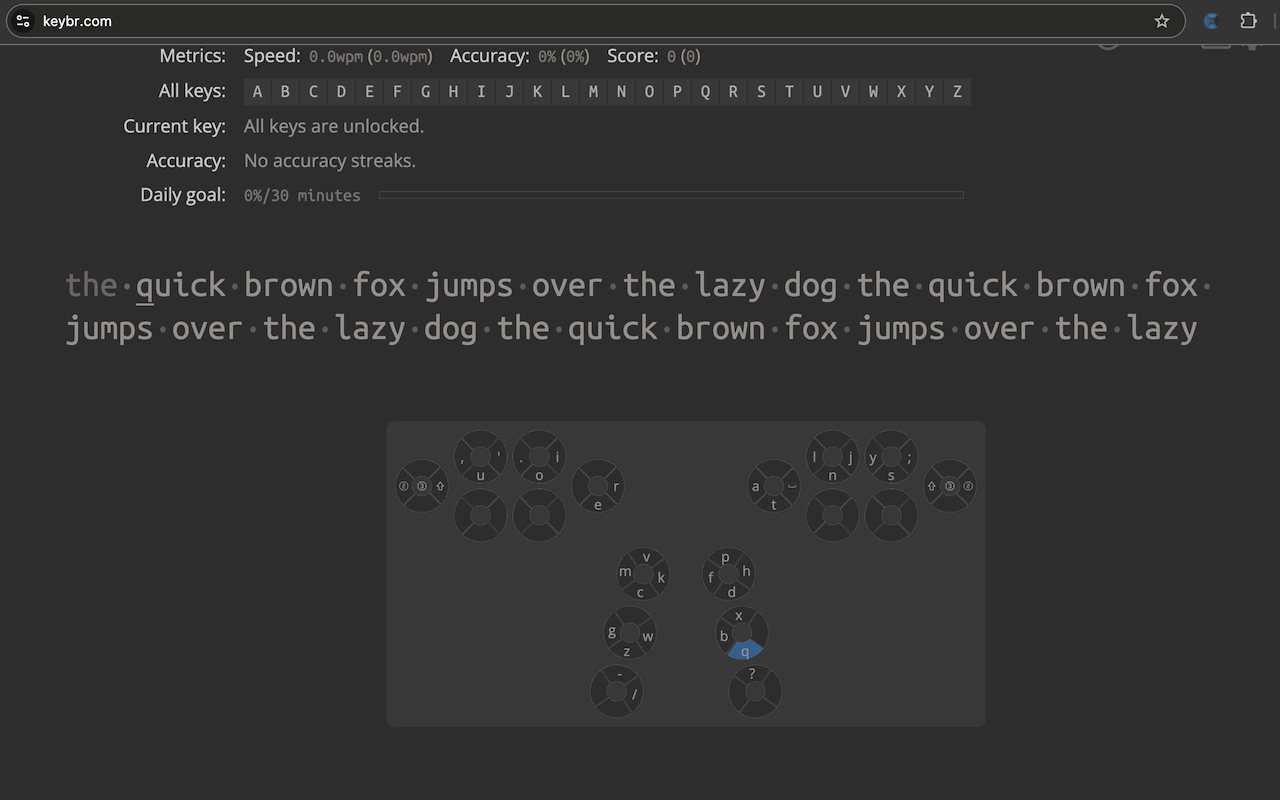Click the R key on the keyboard layout
Viewport: 1280px width, 800px height.
tap(614, 487)
